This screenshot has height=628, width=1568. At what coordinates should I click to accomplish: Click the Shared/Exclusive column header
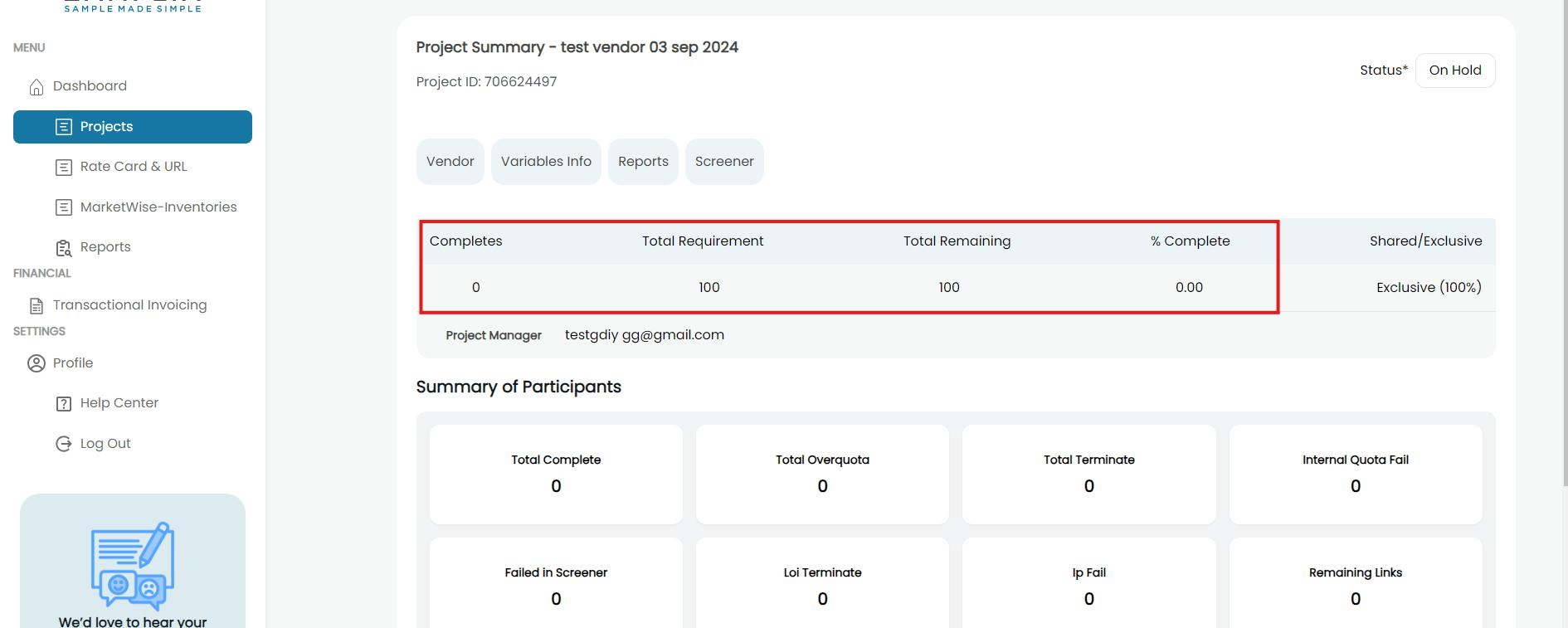point(1425,241)
